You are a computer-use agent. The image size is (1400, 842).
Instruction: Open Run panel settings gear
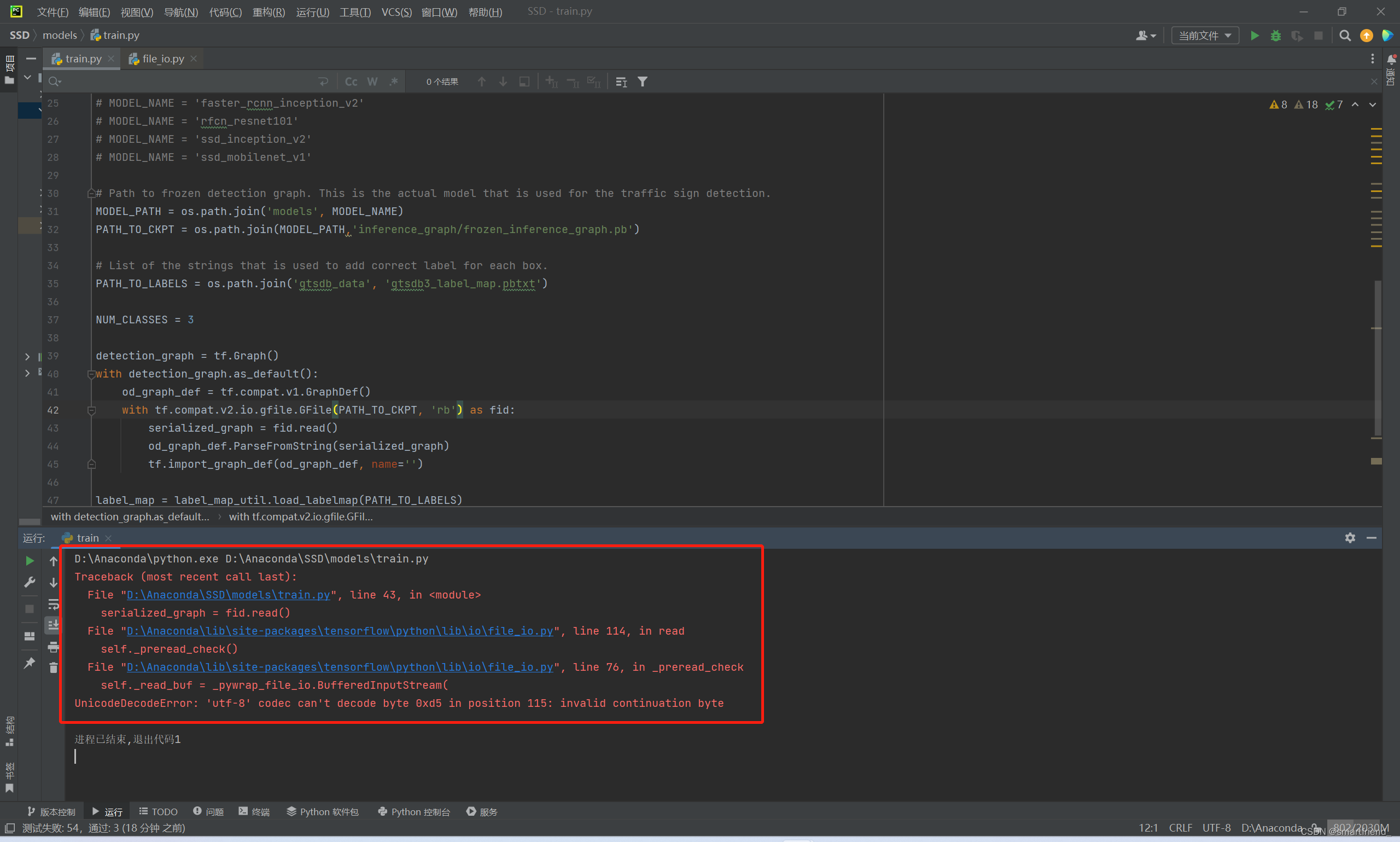(x=1350, y=538)
